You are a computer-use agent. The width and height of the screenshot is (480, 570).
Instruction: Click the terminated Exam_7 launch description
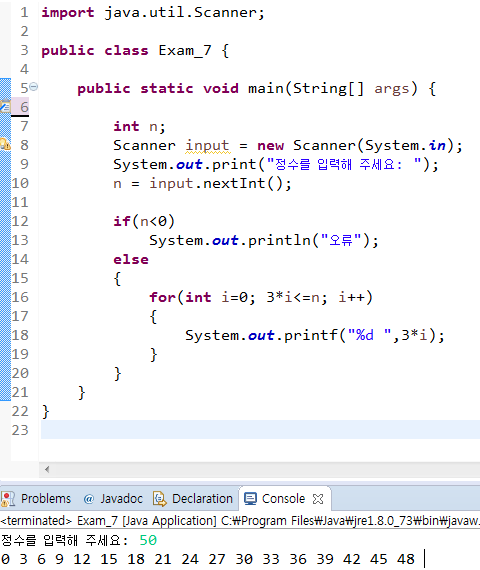(x=240, y=521)
